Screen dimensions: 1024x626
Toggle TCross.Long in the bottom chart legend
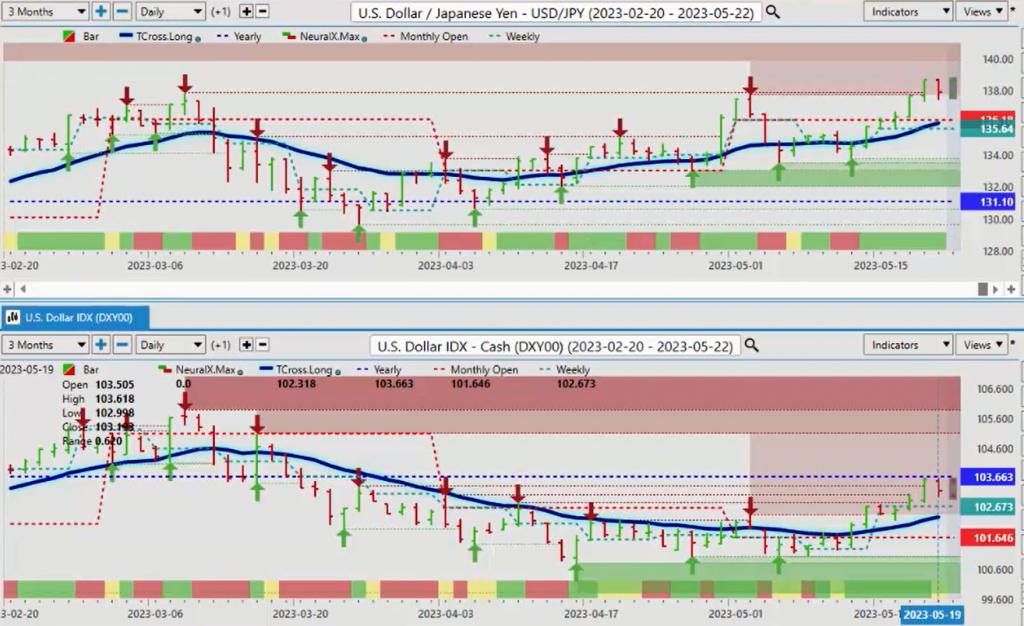click(300, 369)
